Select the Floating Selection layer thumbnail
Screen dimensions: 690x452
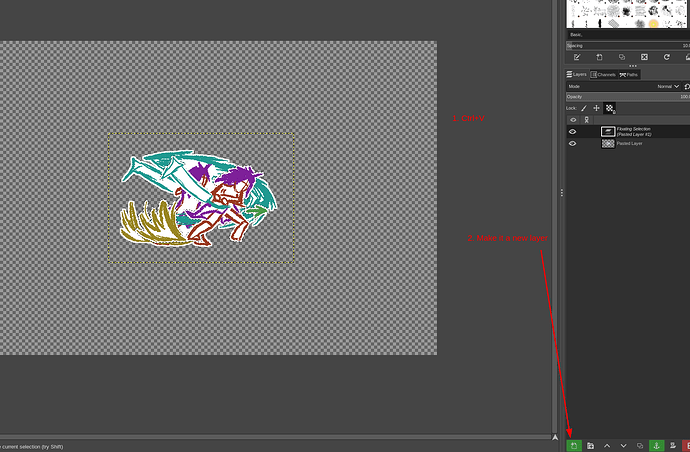(608, 131)
